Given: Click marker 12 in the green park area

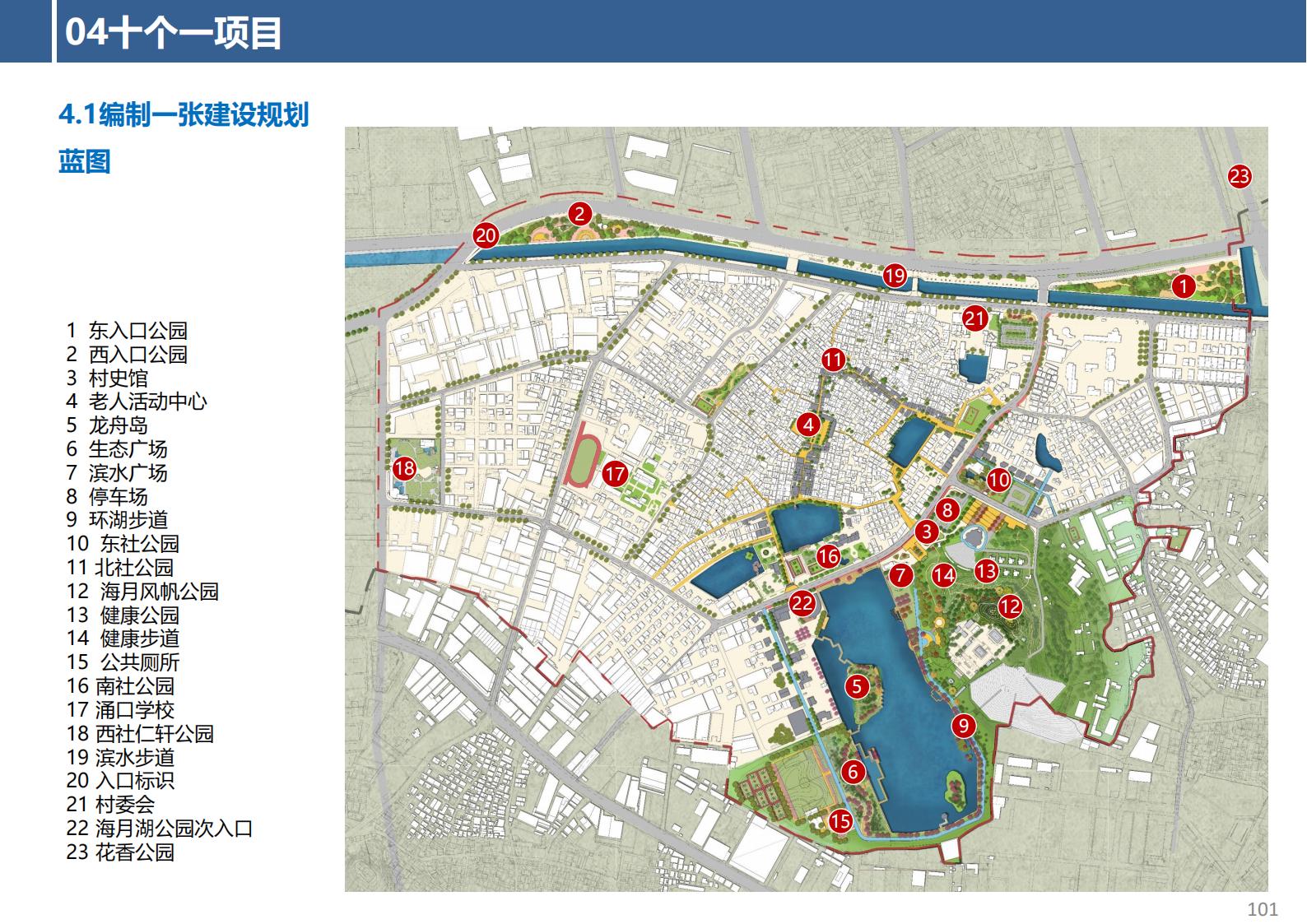Looking at the screenshot, I should (x=1010, y=607).
